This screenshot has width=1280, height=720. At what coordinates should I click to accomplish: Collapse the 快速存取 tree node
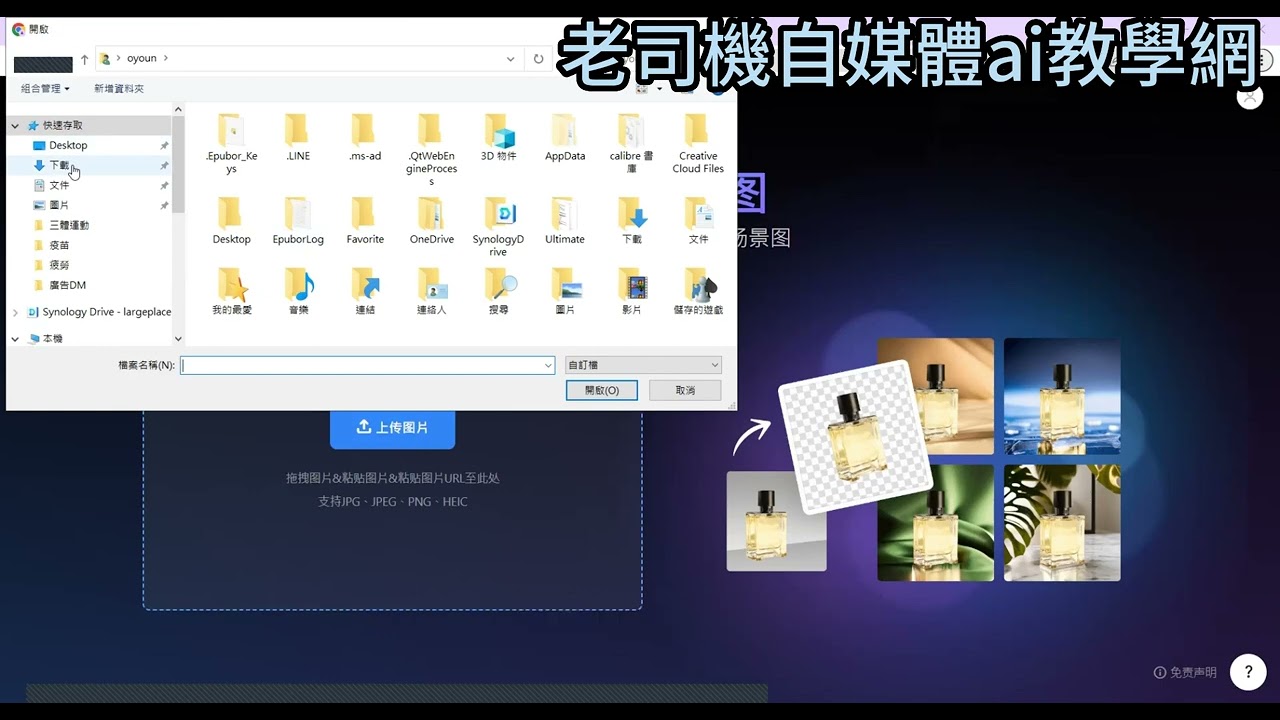tap(15, 126)
